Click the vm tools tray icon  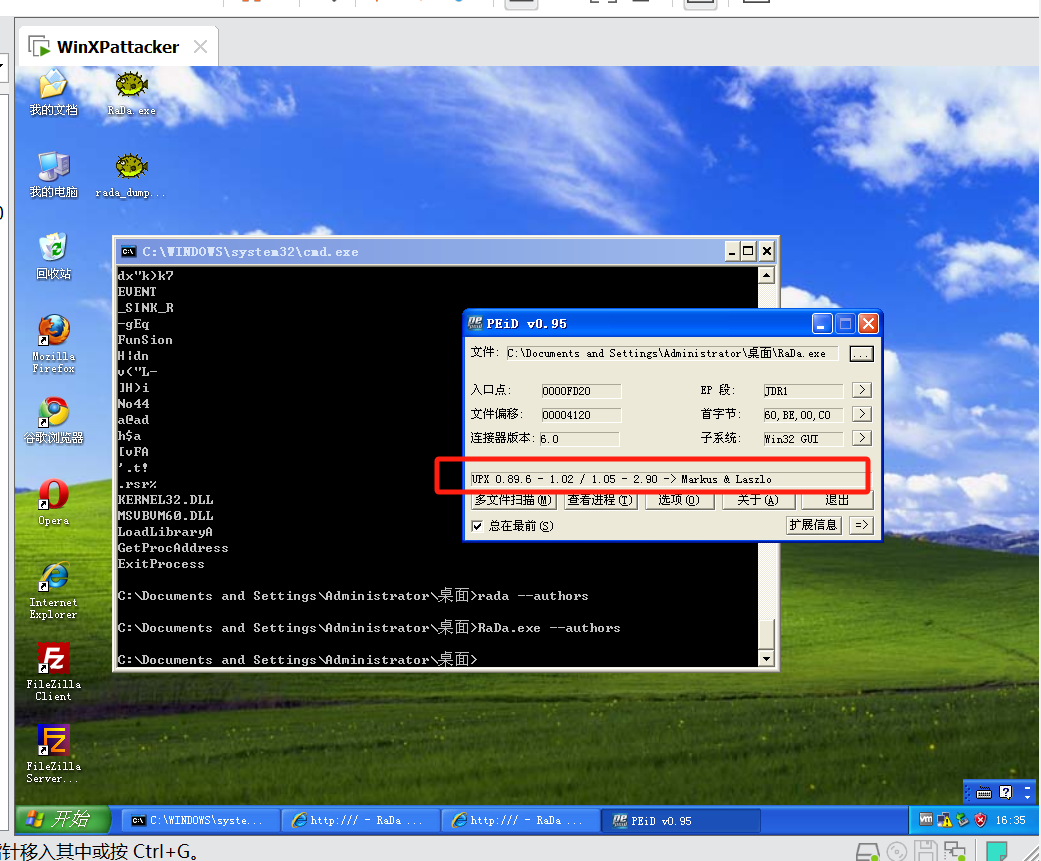[x=925, y=820]
